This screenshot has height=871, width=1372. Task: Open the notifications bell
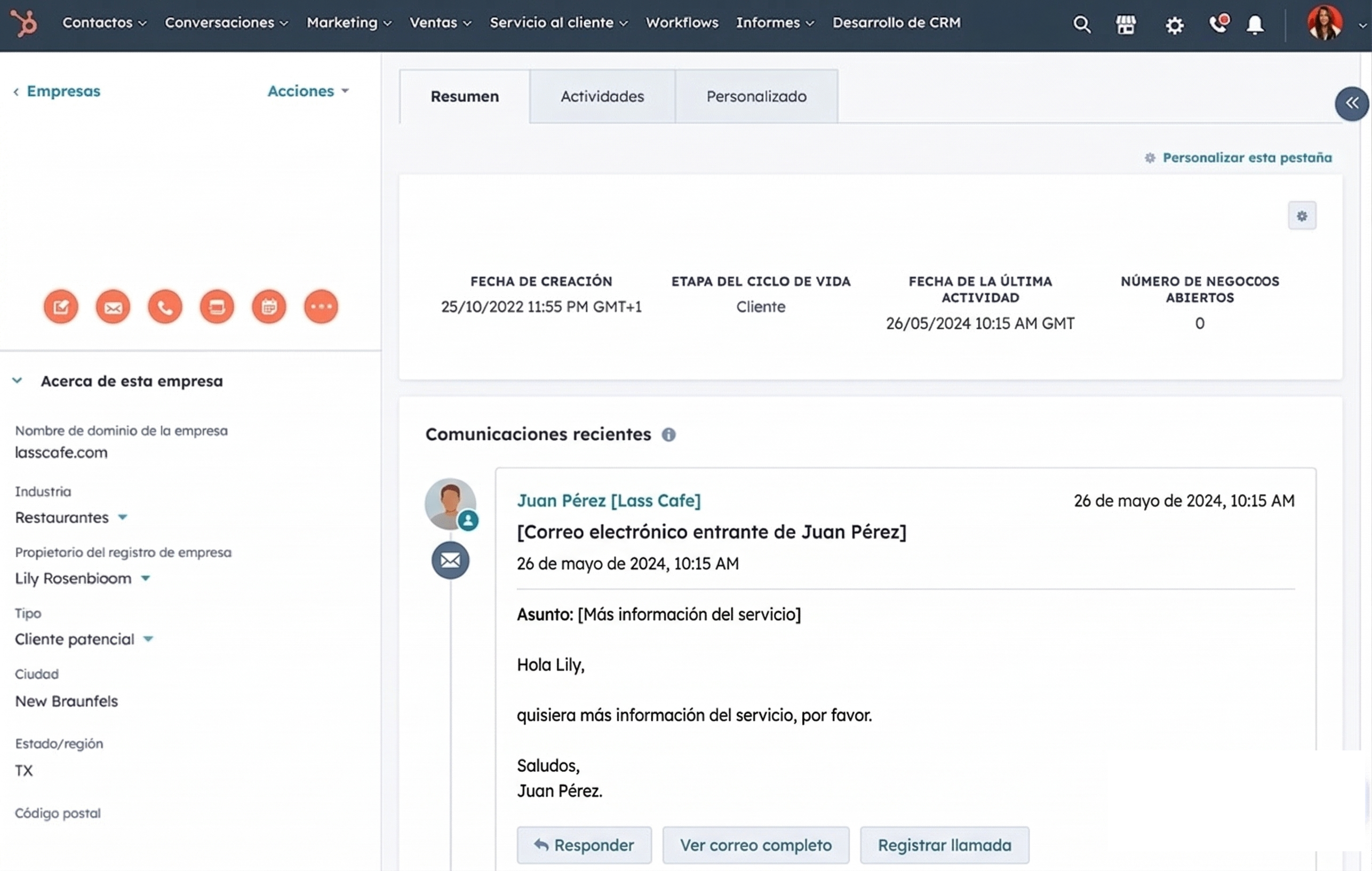(1255, 24)
